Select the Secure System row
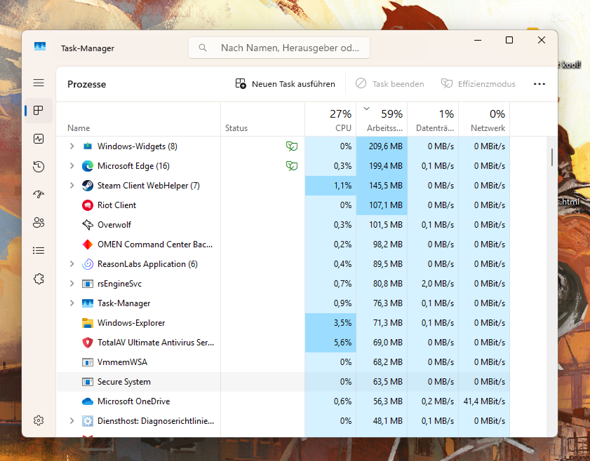This screenshot has height=461, width=590. (283, 382)
